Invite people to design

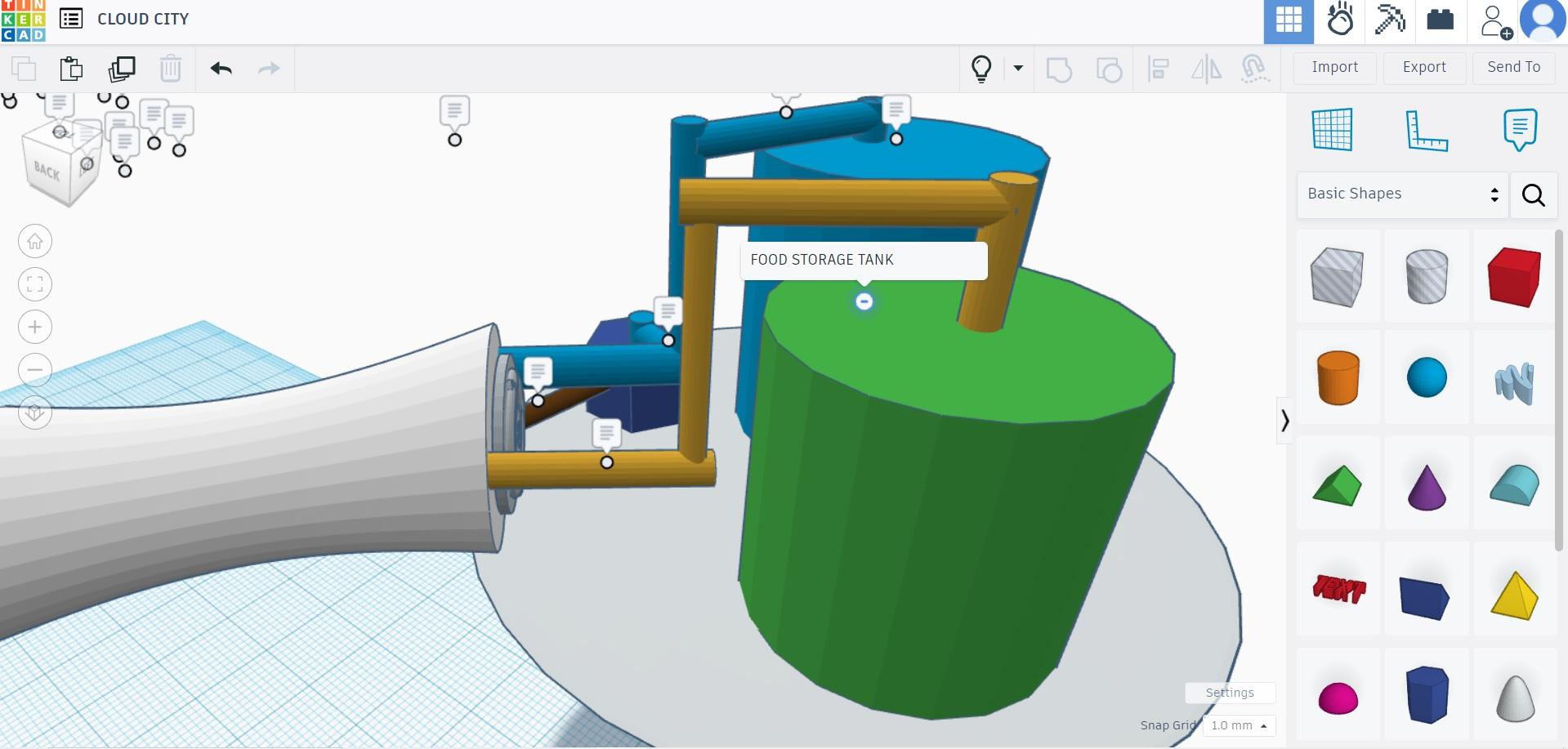tap(1496, 21)
